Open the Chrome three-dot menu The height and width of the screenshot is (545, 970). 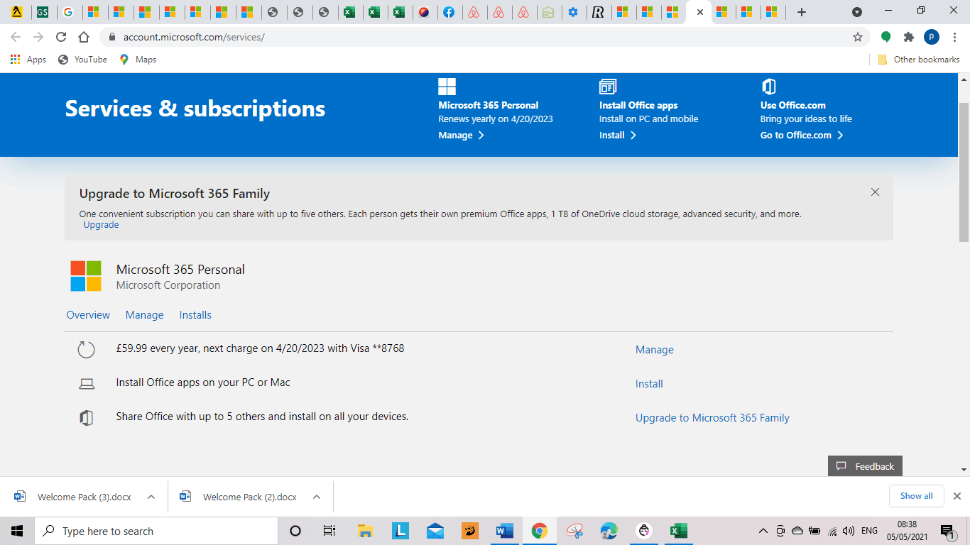point(955,37)
